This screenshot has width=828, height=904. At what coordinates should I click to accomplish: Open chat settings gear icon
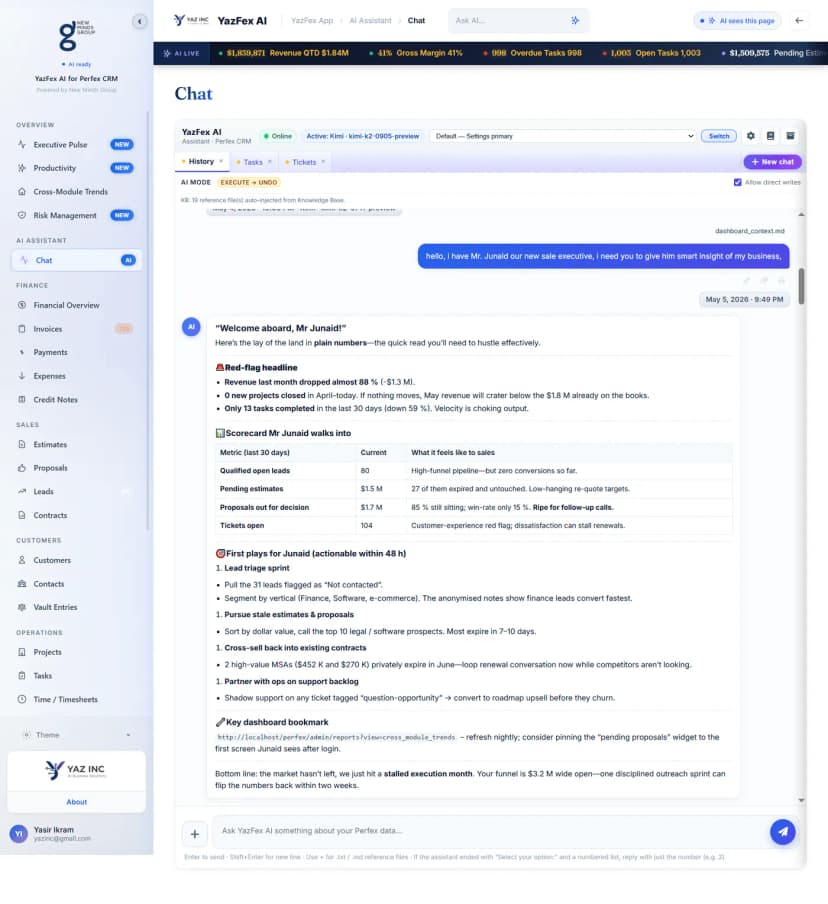click(x=751, y=136)
